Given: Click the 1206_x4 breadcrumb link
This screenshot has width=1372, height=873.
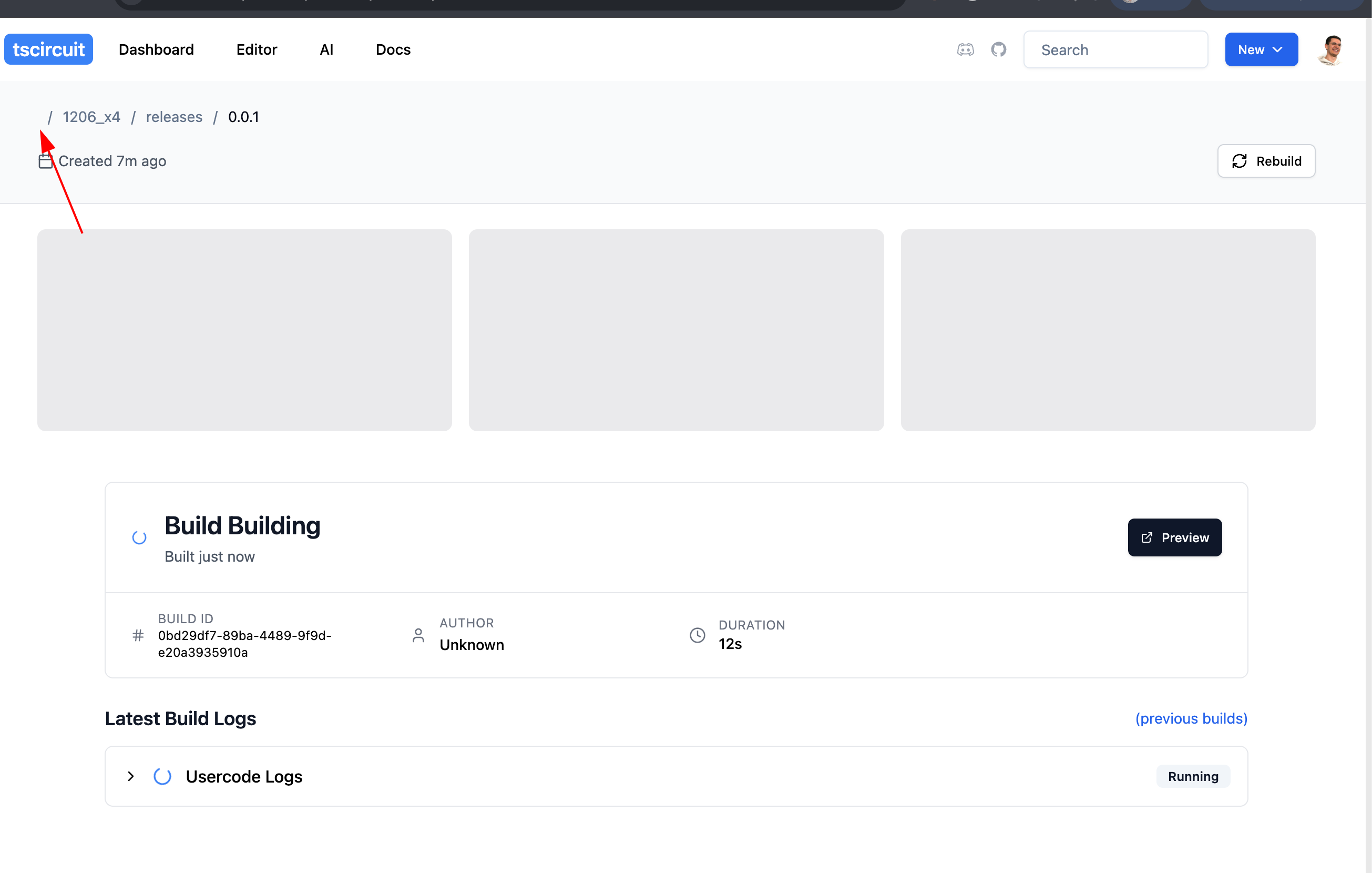Looking at the screenshot, I should tap(91, 117).
